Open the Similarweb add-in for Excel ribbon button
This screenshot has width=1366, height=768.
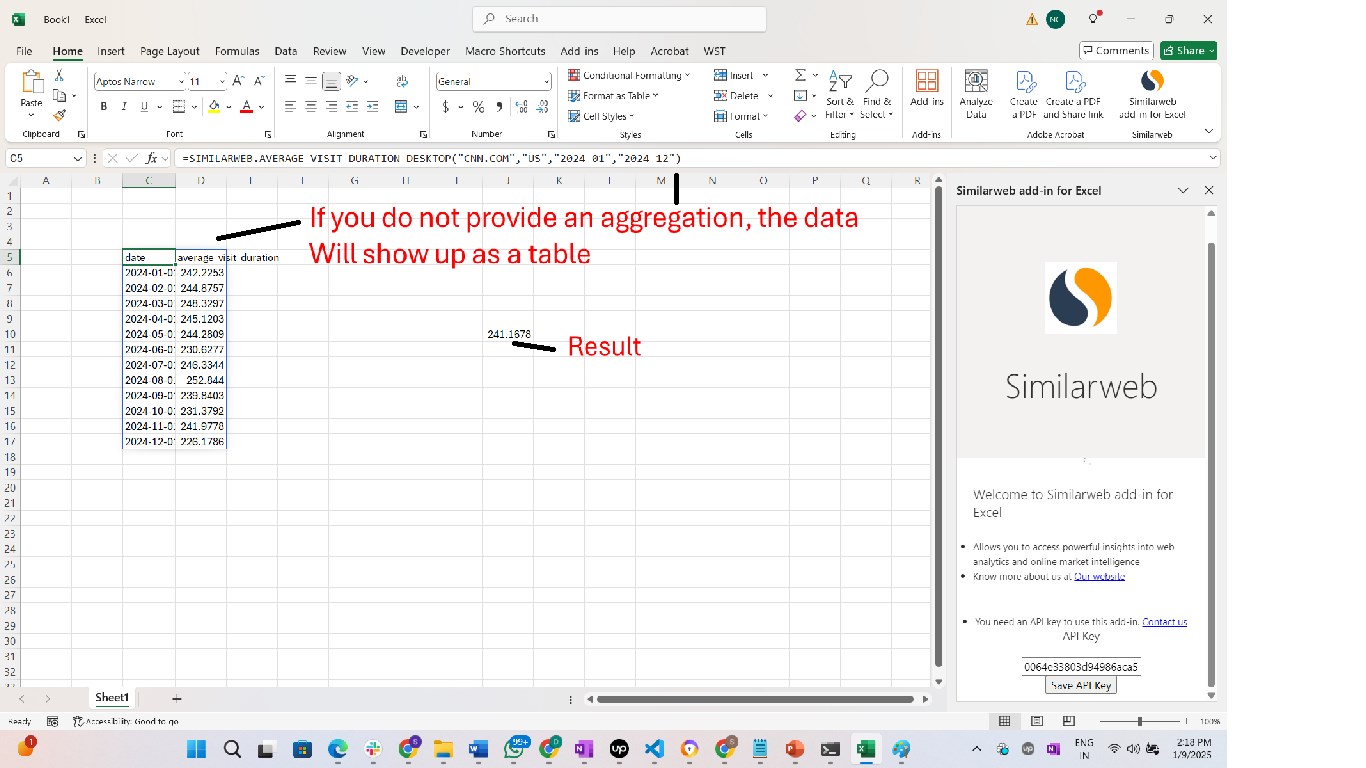(1152, 94)
